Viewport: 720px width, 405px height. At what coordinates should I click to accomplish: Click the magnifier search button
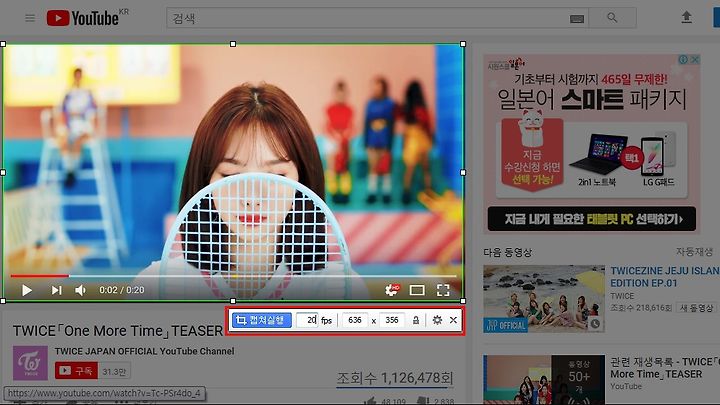(612, 18)
